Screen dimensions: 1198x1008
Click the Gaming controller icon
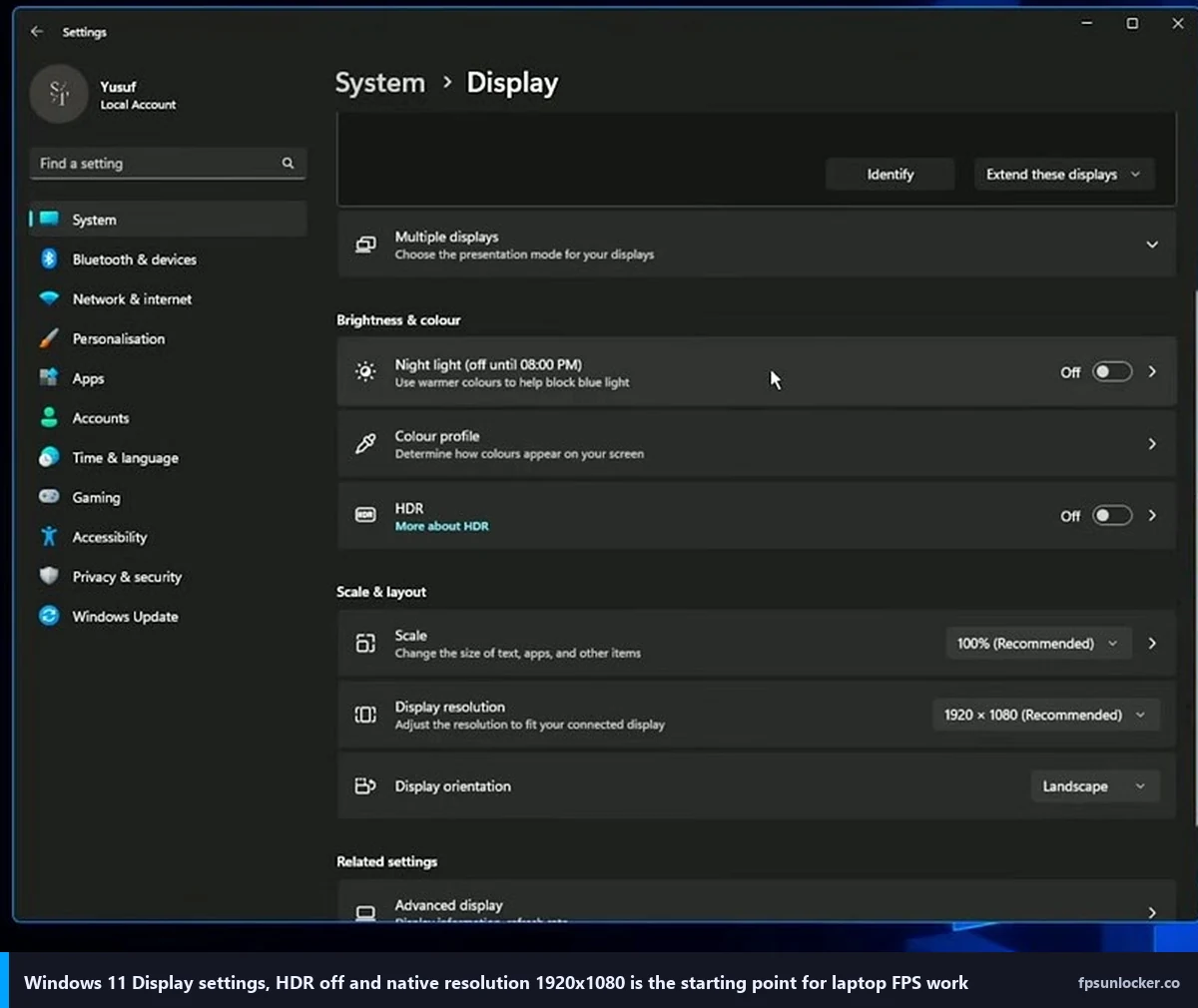coord(49,497)
